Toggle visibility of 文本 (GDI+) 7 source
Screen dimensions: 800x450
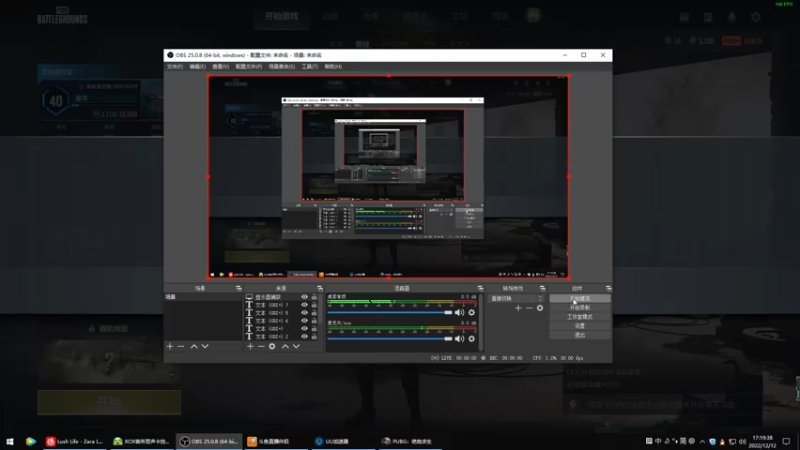click(304, 305)
